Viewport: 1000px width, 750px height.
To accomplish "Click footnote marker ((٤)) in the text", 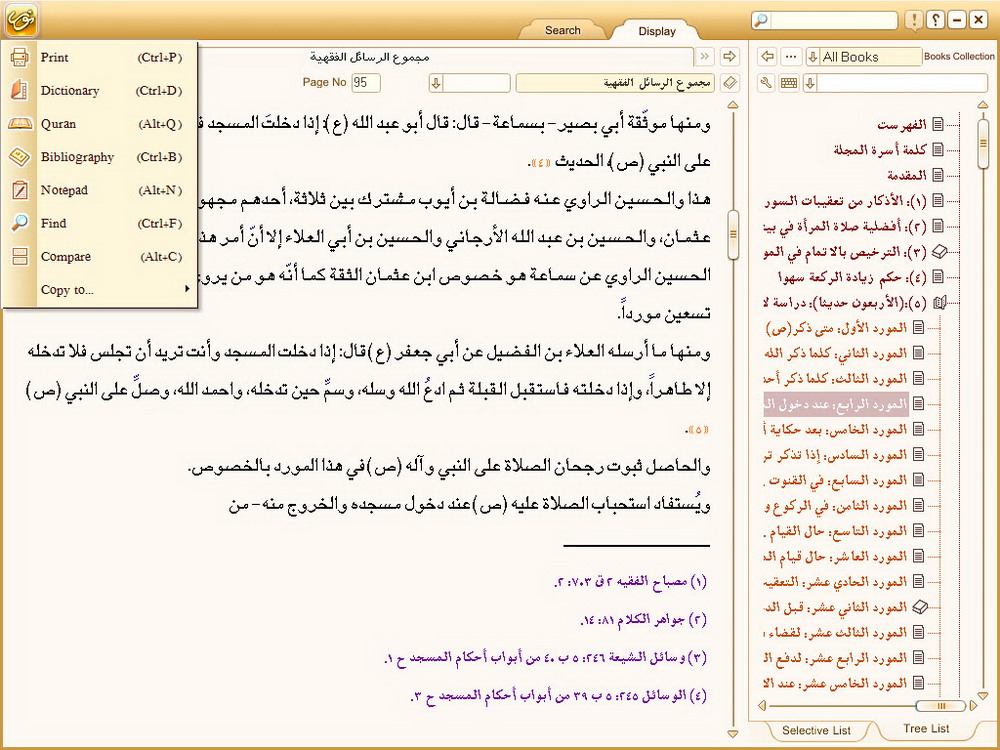I will [539, 163].
